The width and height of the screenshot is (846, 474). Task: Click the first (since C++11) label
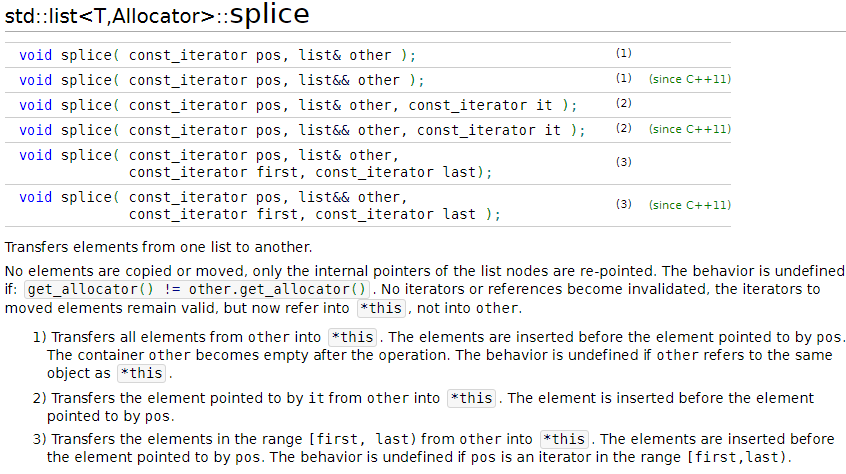point(690,79)
